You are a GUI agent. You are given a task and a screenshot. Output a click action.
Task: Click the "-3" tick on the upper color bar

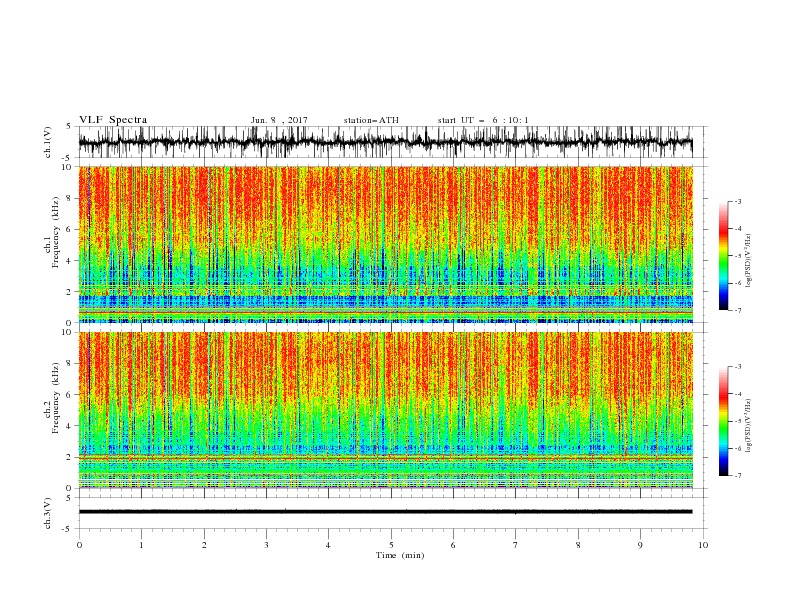[x=738, y=201]
